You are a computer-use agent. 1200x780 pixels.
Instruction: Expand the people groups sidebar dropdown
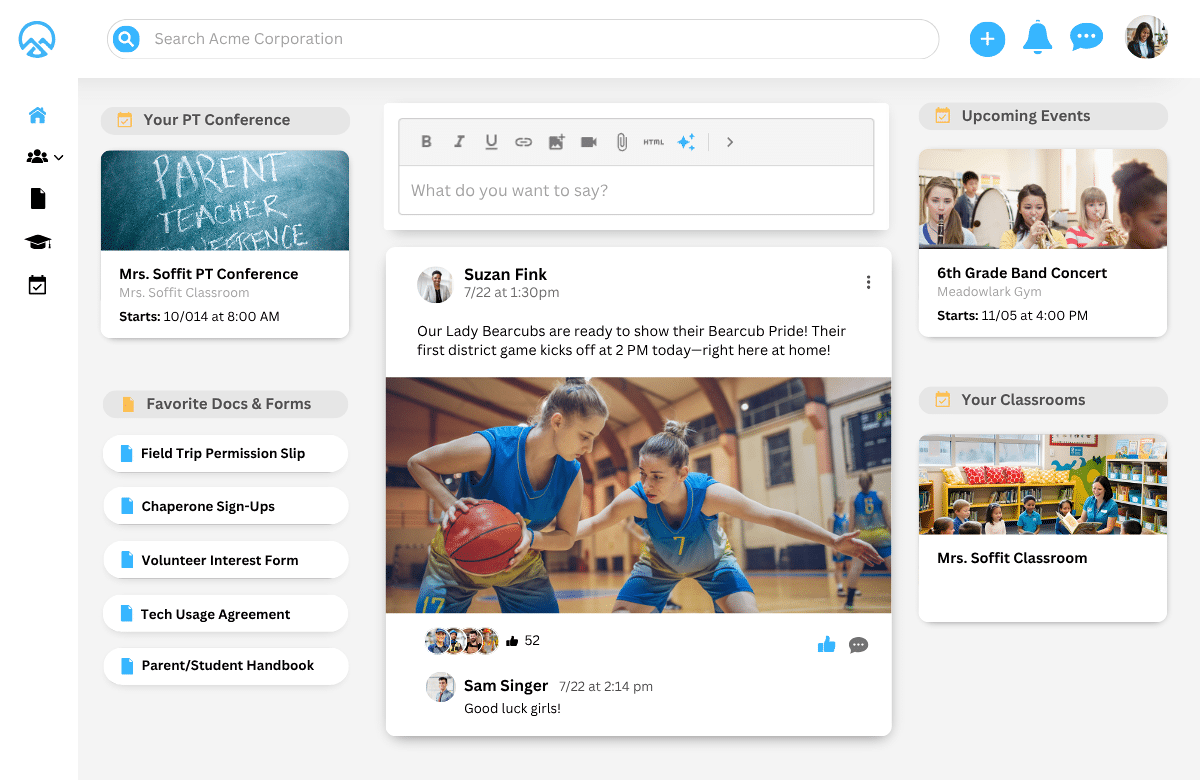(x=45, y=157)
